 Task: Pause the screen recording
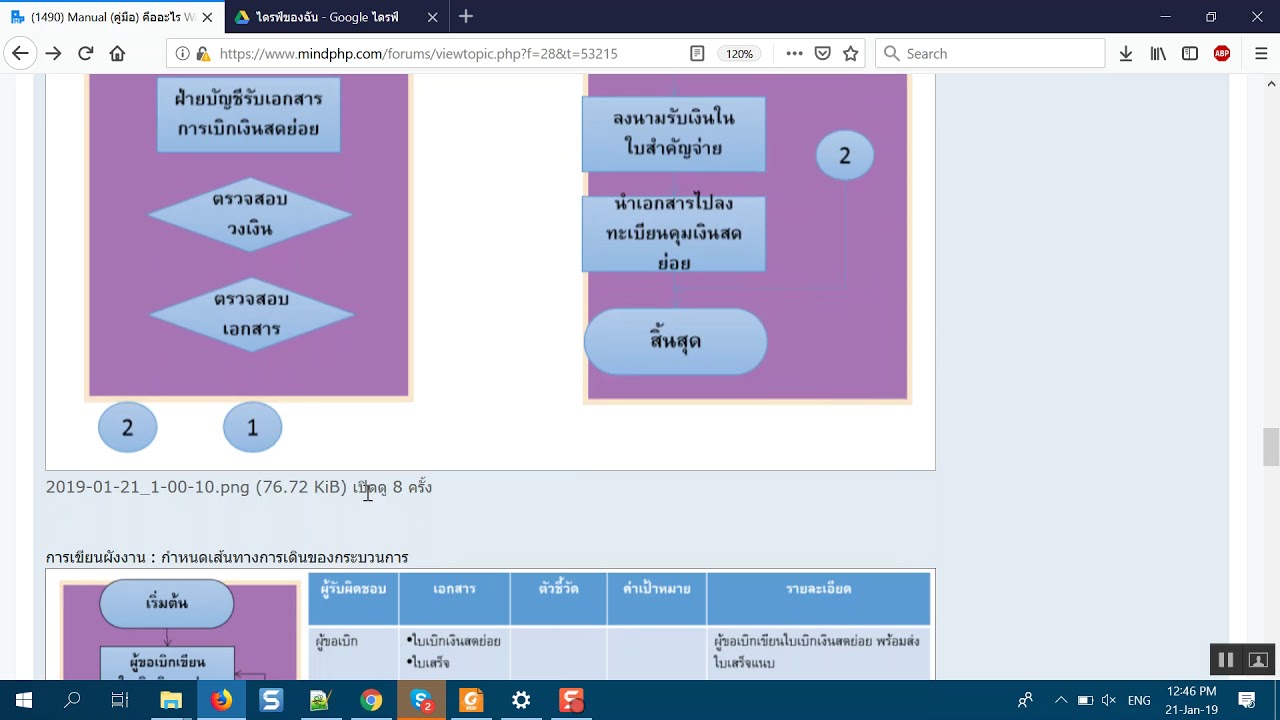click(x=1225, y=660)
